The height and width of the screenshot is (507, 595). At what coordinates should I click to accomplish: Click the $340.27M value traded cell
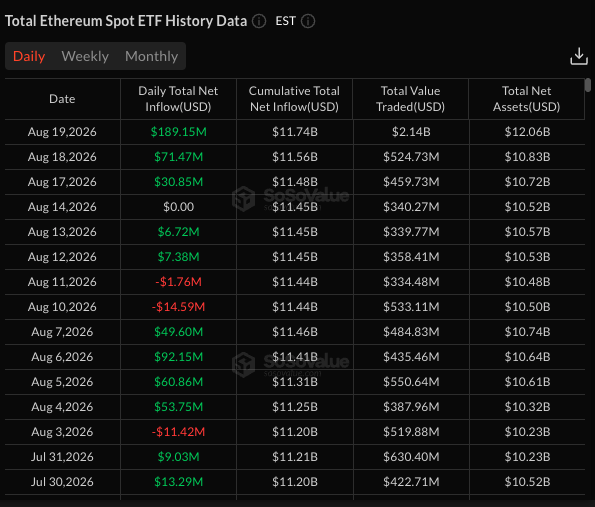click(411, 207)
